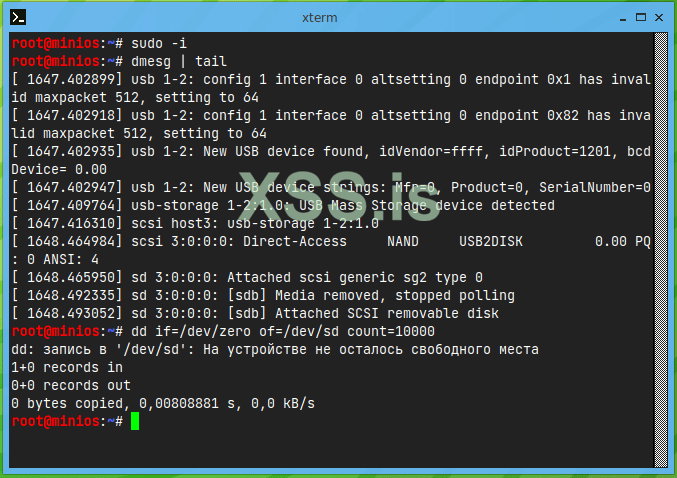This screenshot has width=677, height=478.
Task: Click '[sdb] Media removed, stopped polling' line
Action: pyautogui.click(x=263, y=295)
